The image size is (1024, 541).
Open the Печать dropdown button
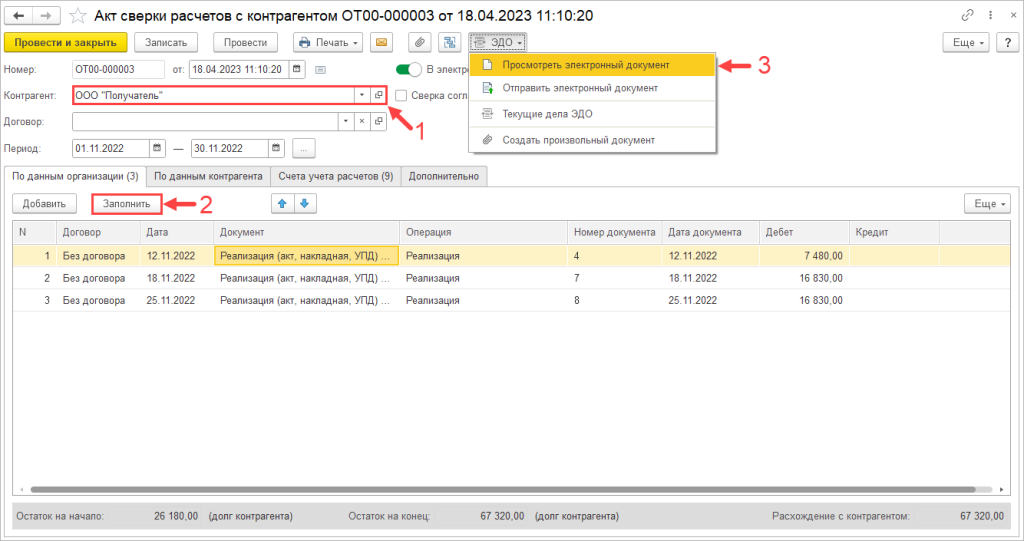pos(328,42)
